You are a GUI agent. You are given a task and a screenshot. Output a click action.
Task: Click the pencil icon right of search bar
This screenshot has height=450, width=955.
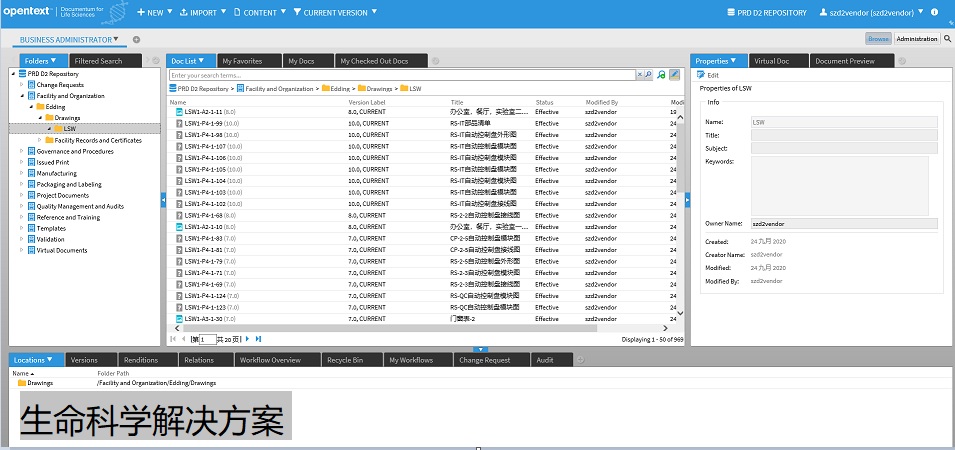coord(675,75)
